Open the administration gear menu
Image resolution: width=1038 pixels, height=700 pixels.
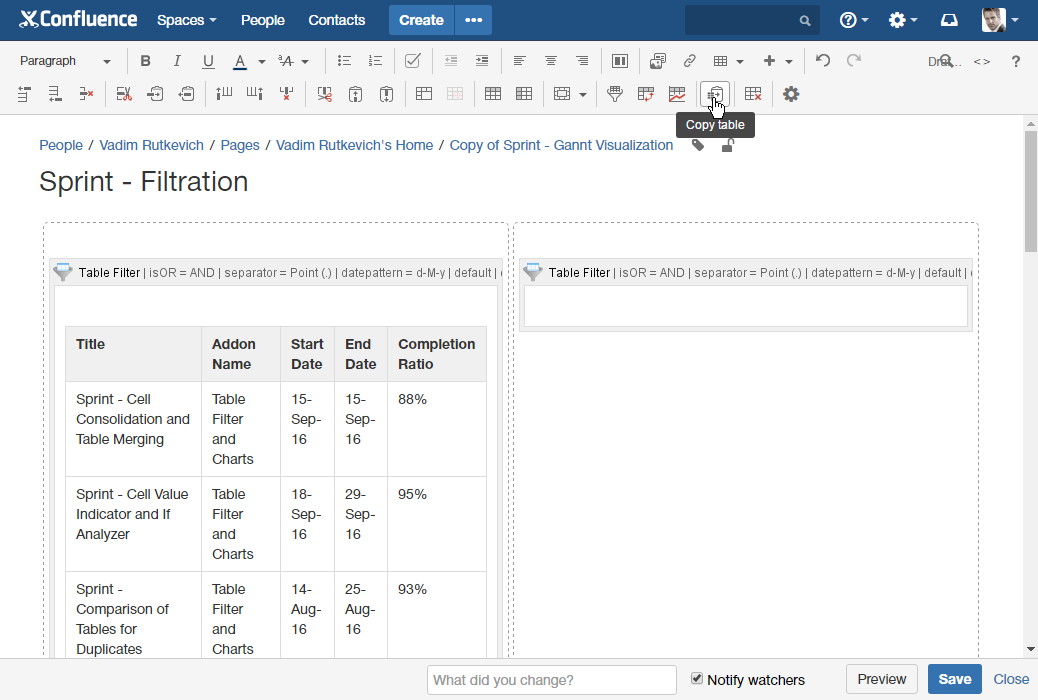(x=903, y=20)
